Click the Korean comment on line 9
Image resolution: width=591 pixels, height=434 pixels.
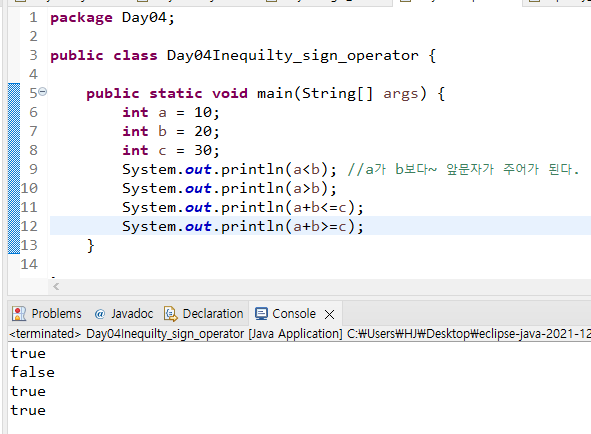point(463,169)
